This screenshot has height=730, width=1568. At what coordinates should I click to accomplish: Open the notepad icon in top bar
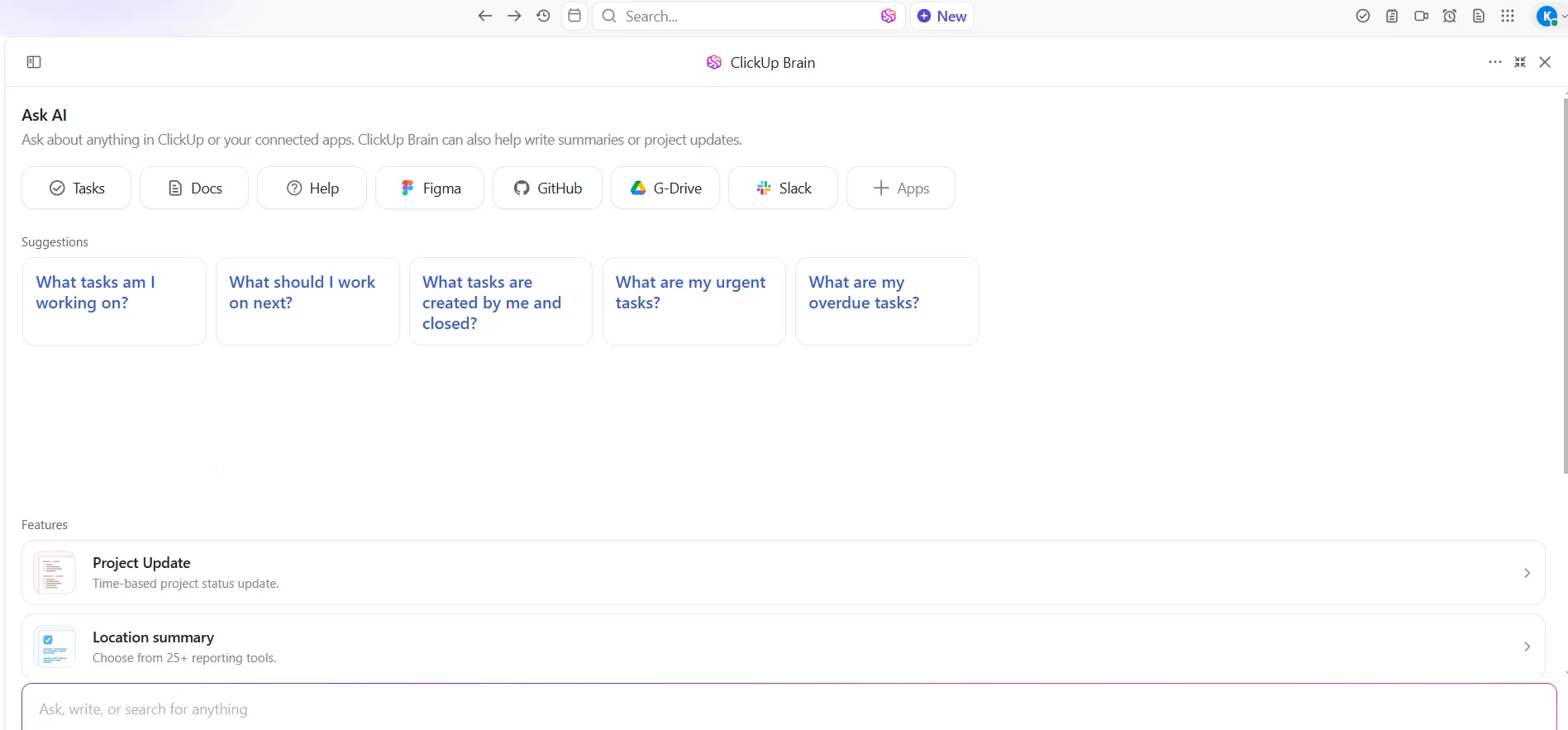1392,16
